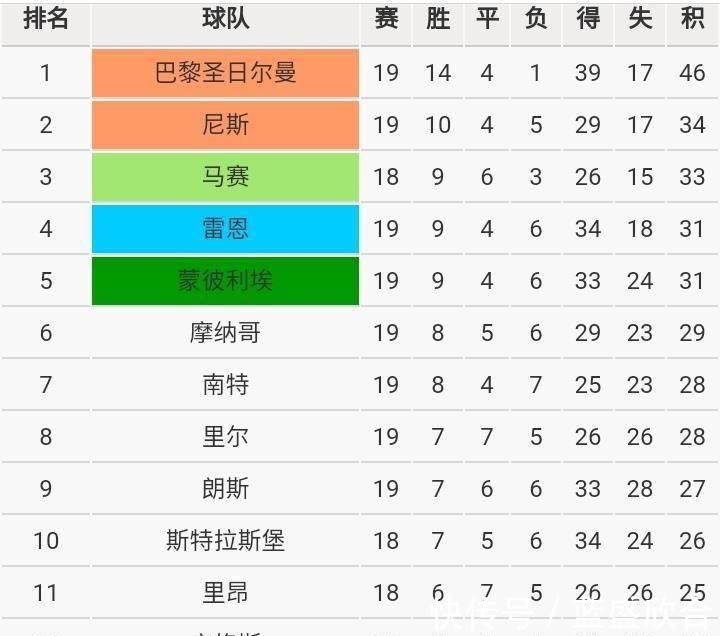Select the blue 雷恩 team cell

[x=225, y=229]
